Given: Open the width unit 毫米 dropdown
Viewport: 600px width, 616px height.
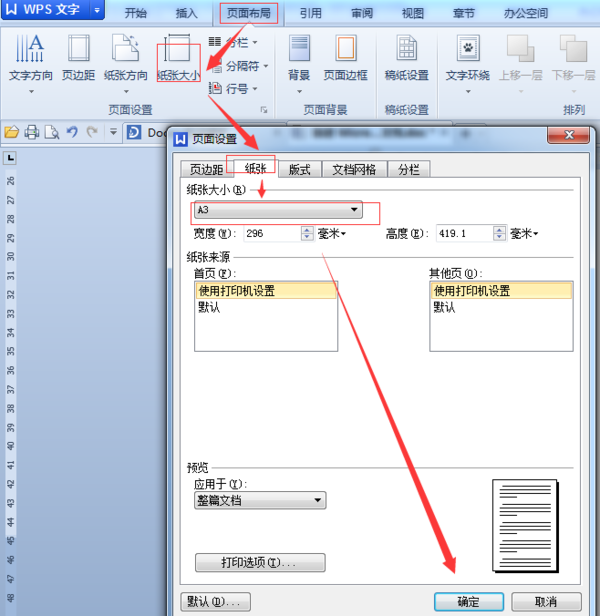Looking at the screenshot, I should pyautogui.click(x=332, y=234).
